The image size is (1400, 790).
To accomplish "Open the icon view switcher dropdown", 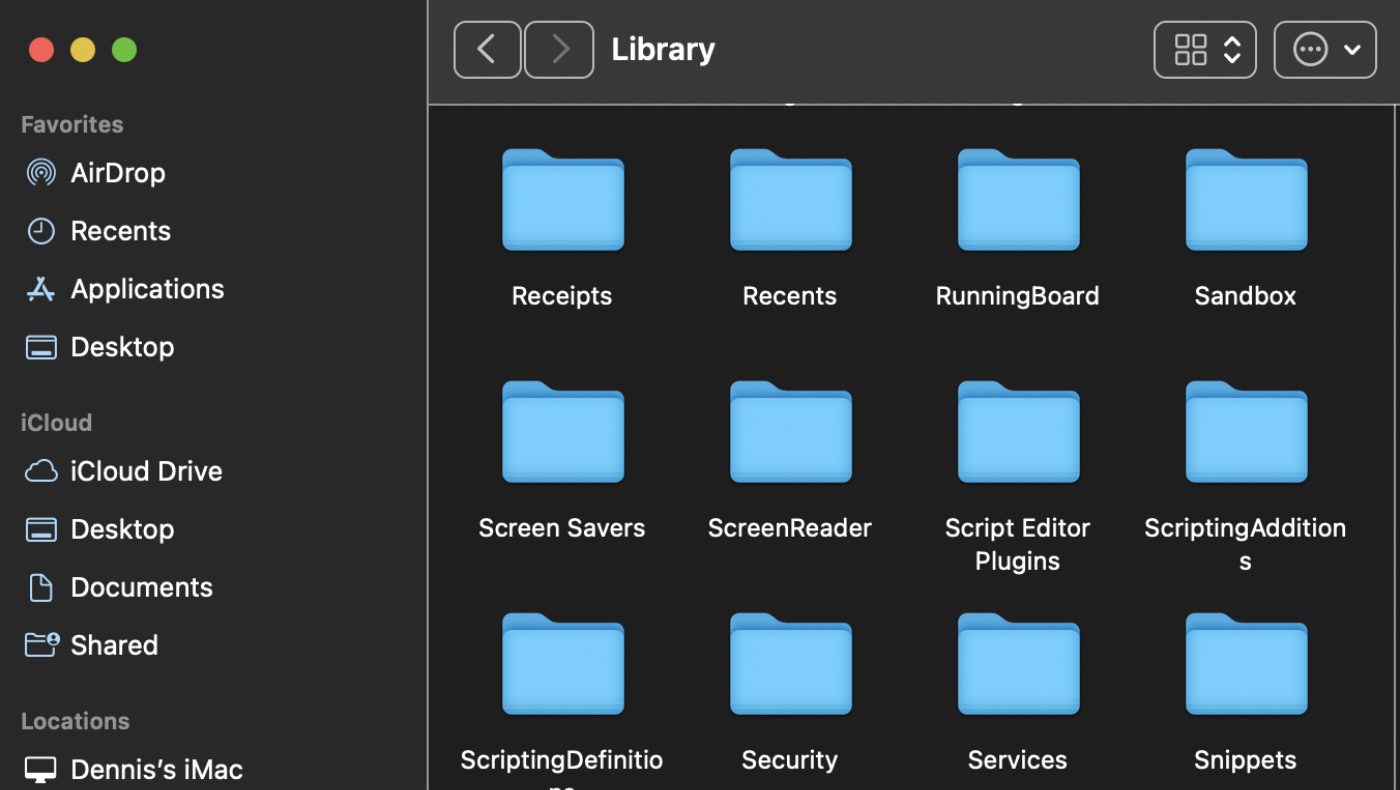I will pos(1205,49).
